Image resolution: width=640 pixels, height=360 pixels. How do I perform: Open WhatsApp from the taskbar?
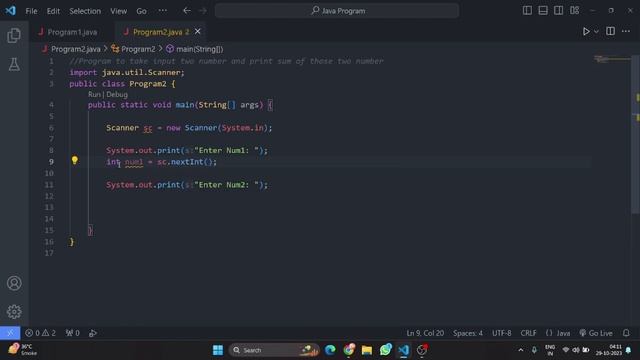click(x=385, y=350)
